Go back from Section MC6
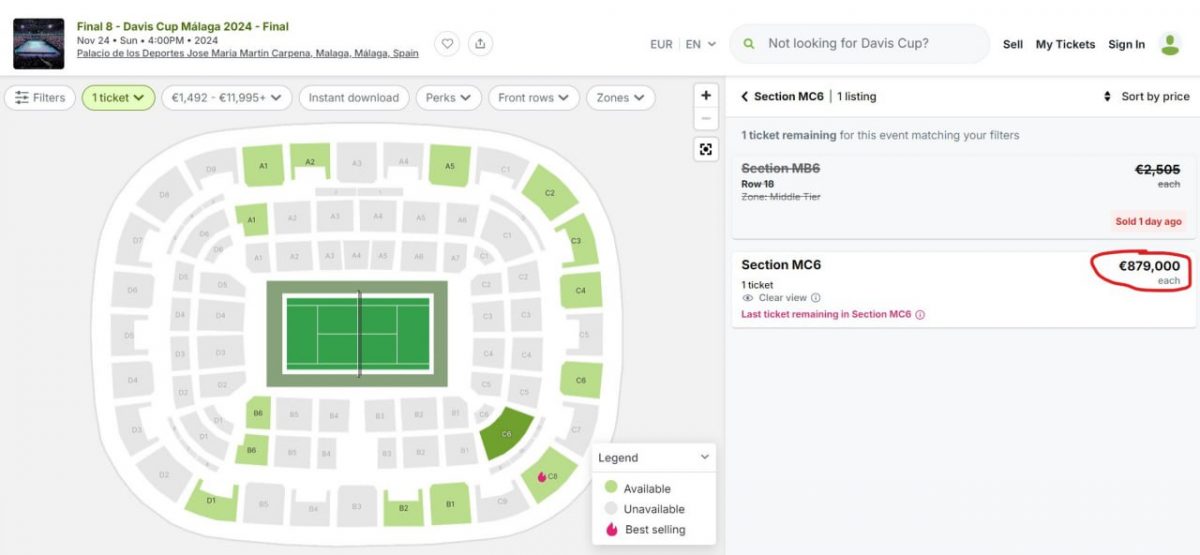Image resolution: width=1200 pixels, height=555 pixels. (x=745, y=97)
